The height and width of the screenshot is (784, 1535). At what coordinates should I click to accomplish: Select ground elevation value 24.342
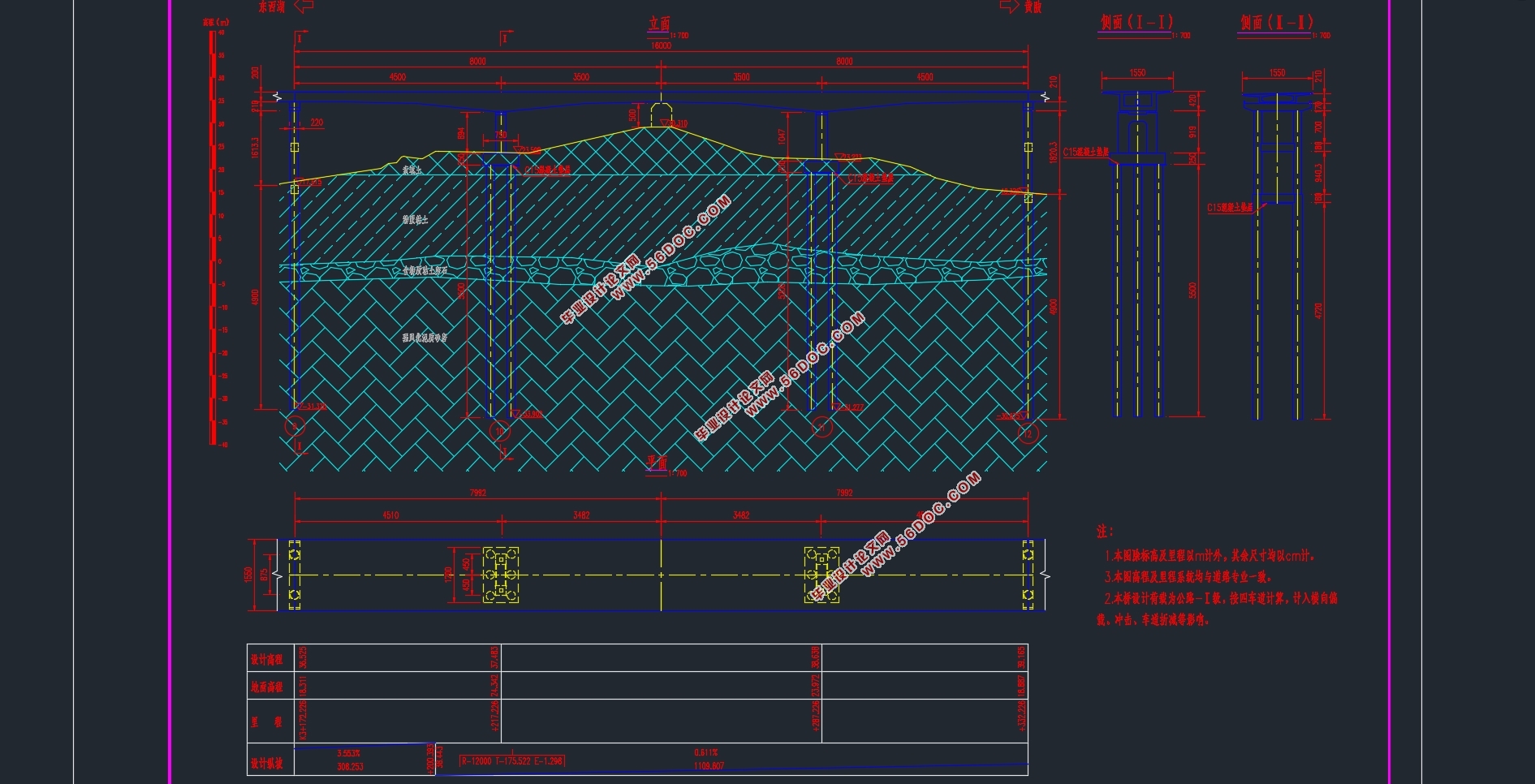[494, 687]
